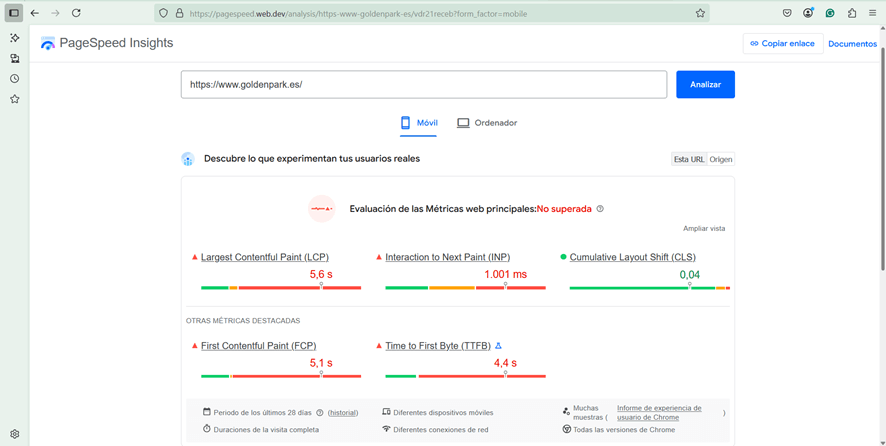Open the green extension icon in toolbar
Image resolution: width=886 pixels, height=446 pixels.
pos(830,14)
